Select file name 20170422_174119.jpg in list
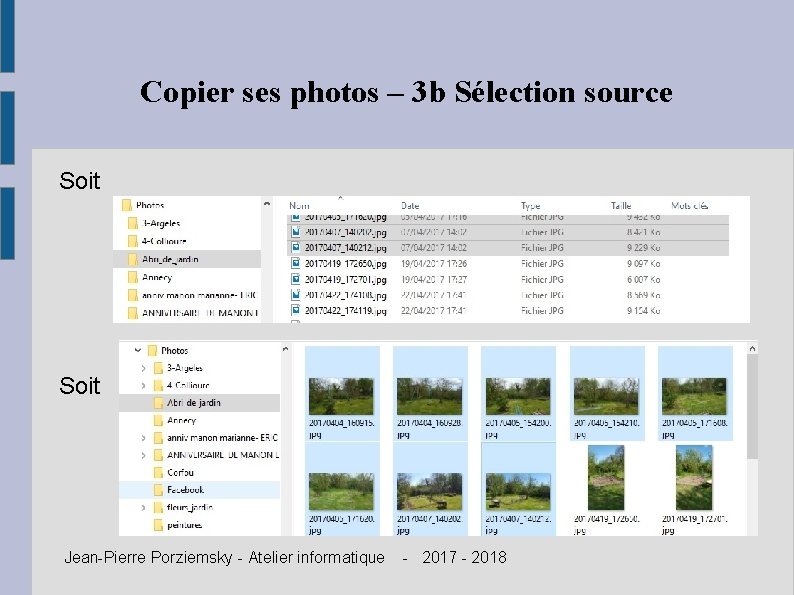 (x=345, y=311)
